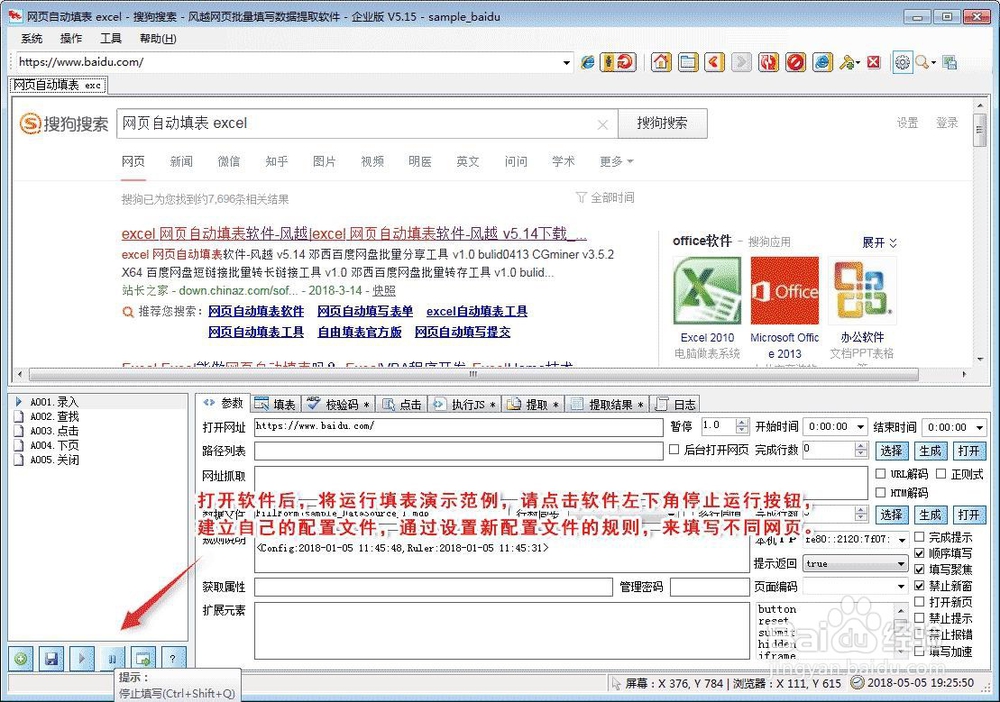The height and width of the screenshot is (702, 1000).
Task: Open the 开始时间 time dropdown
Action: (x=860, y=427)
